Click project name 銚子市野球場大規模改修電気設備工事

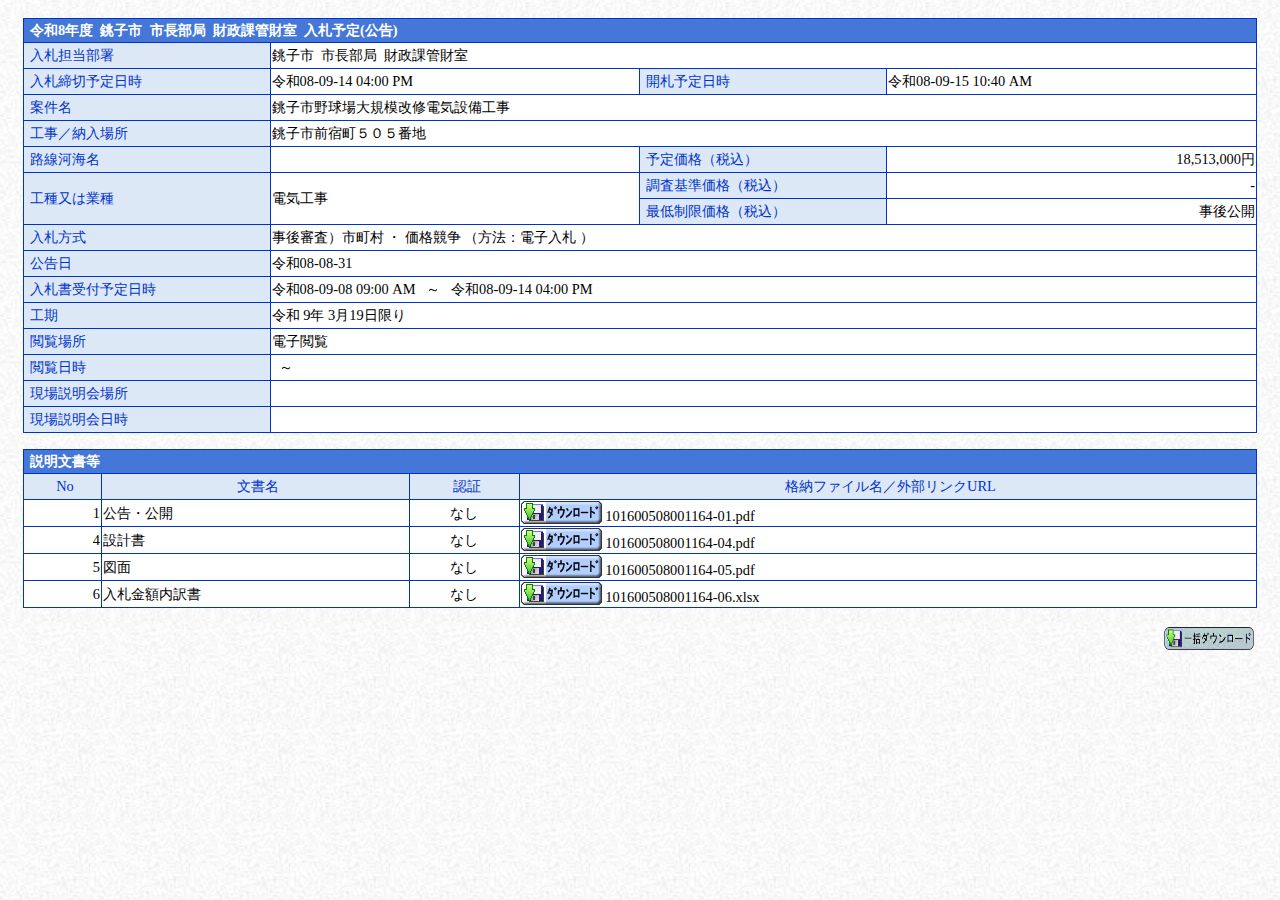point(391,108)
